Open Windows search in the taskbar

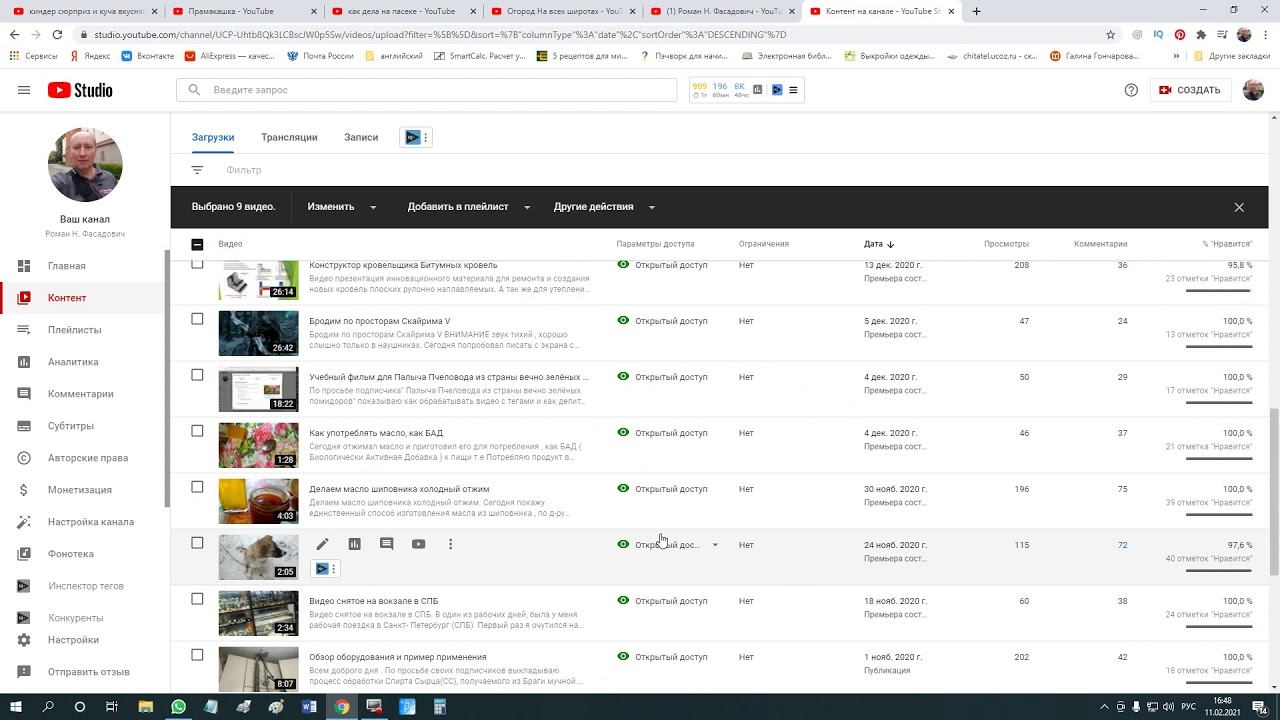pyautogui.click(x=48, y=707)
